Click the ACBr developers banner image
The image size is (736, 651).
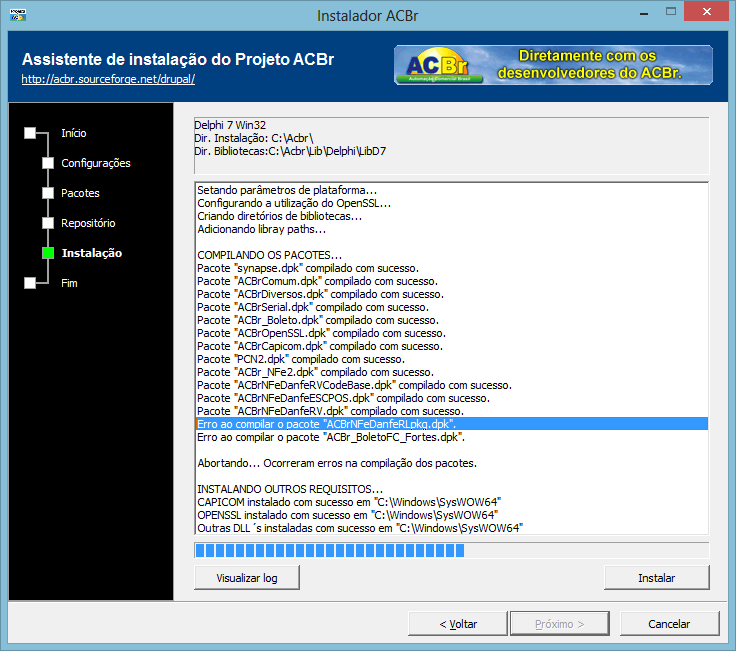click(x=553, y=65)
